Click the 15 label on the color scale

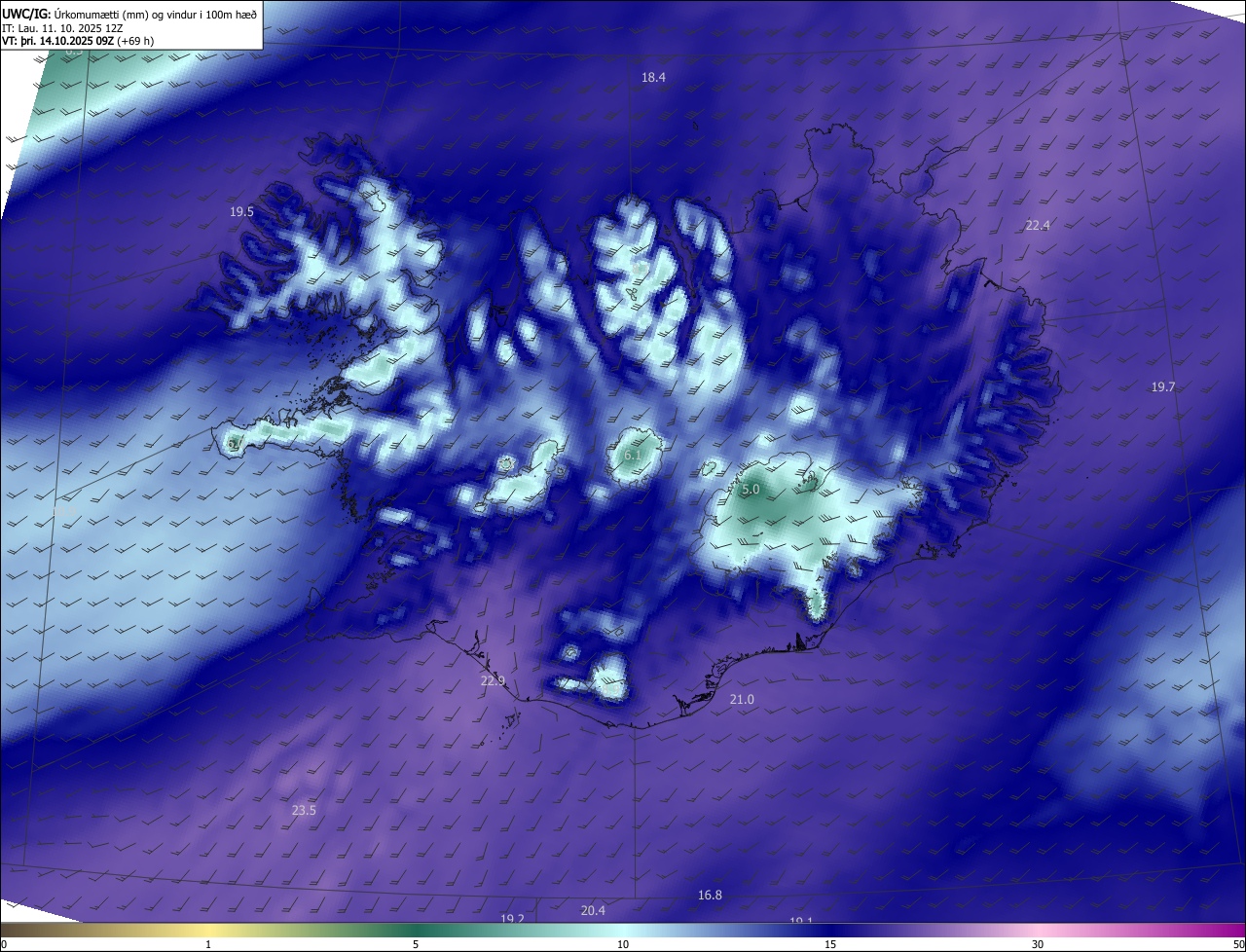(830, 945)
